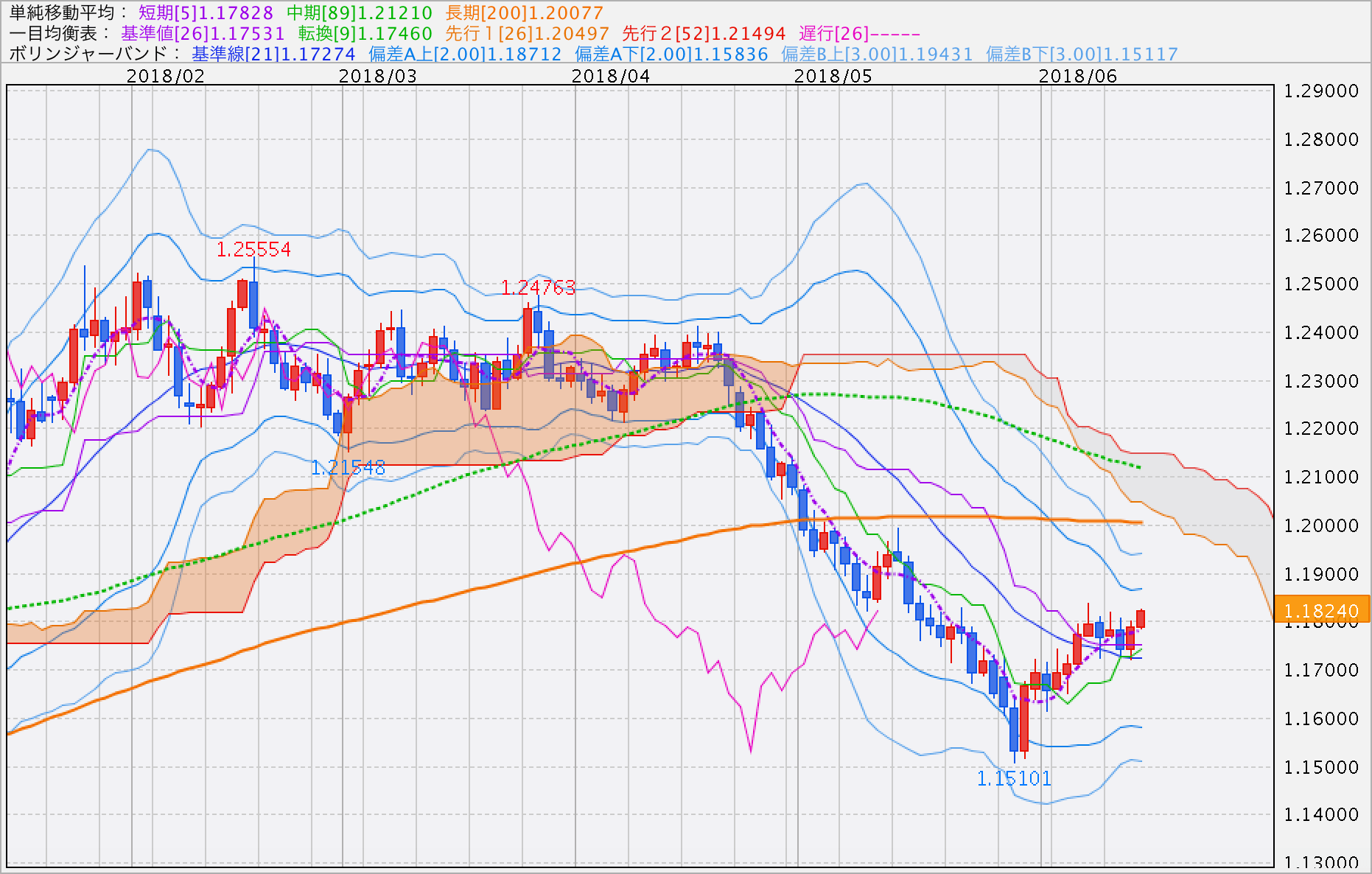This screenshot has width=1372, height=874.
Task: Click the 2018/03 date axis label
Action: pyautogui.click(x=378, y=76)
